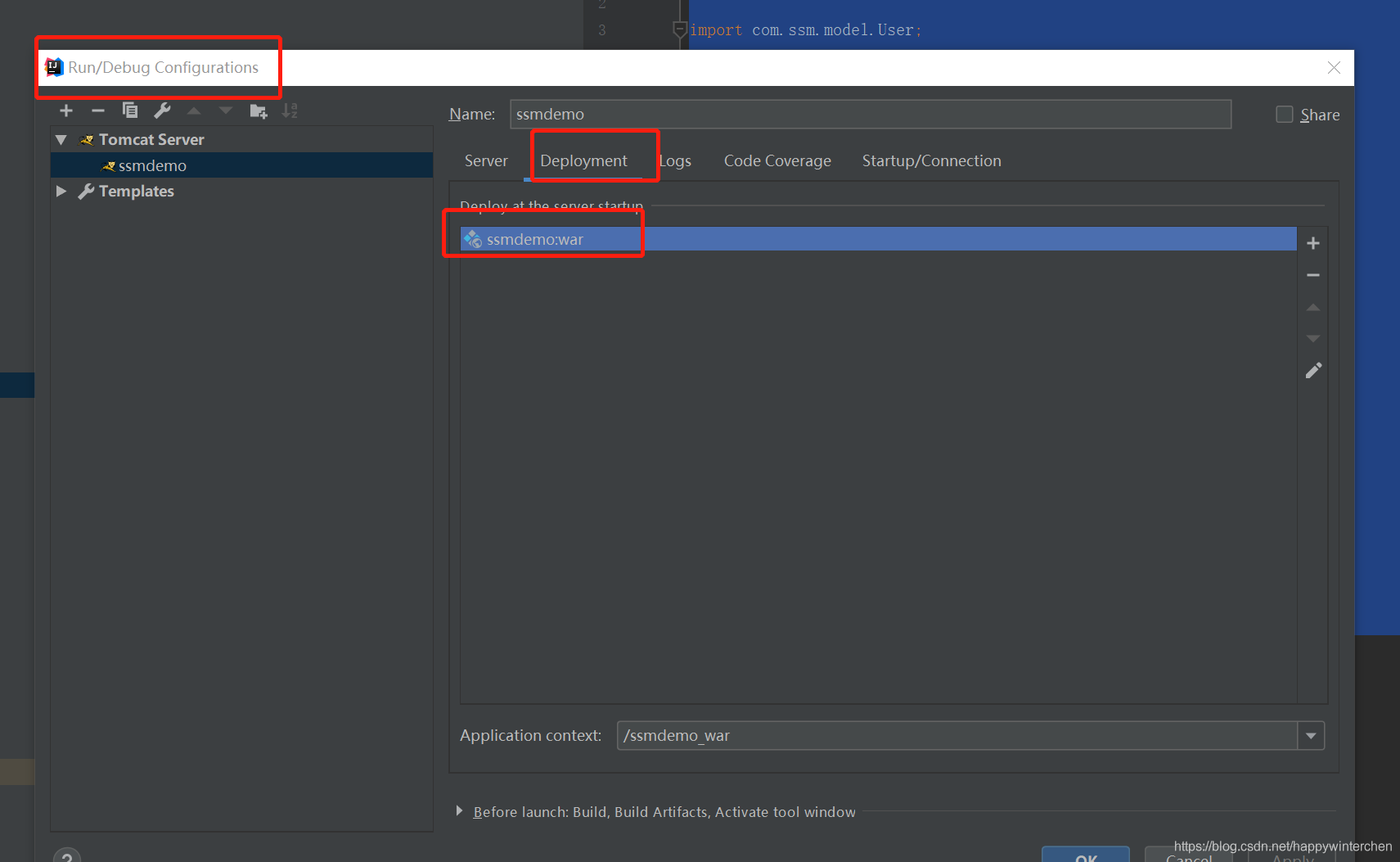1400x862 pixels.
Task: Add a deployment artifact with plus
Action: 1313,243
